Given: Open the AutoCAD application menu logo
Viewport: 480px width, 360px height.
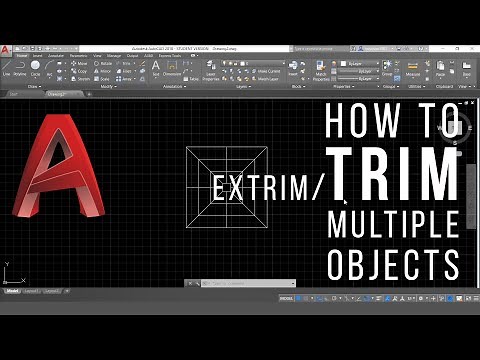Looking at the screenshot, I should (x=5, y=50).
